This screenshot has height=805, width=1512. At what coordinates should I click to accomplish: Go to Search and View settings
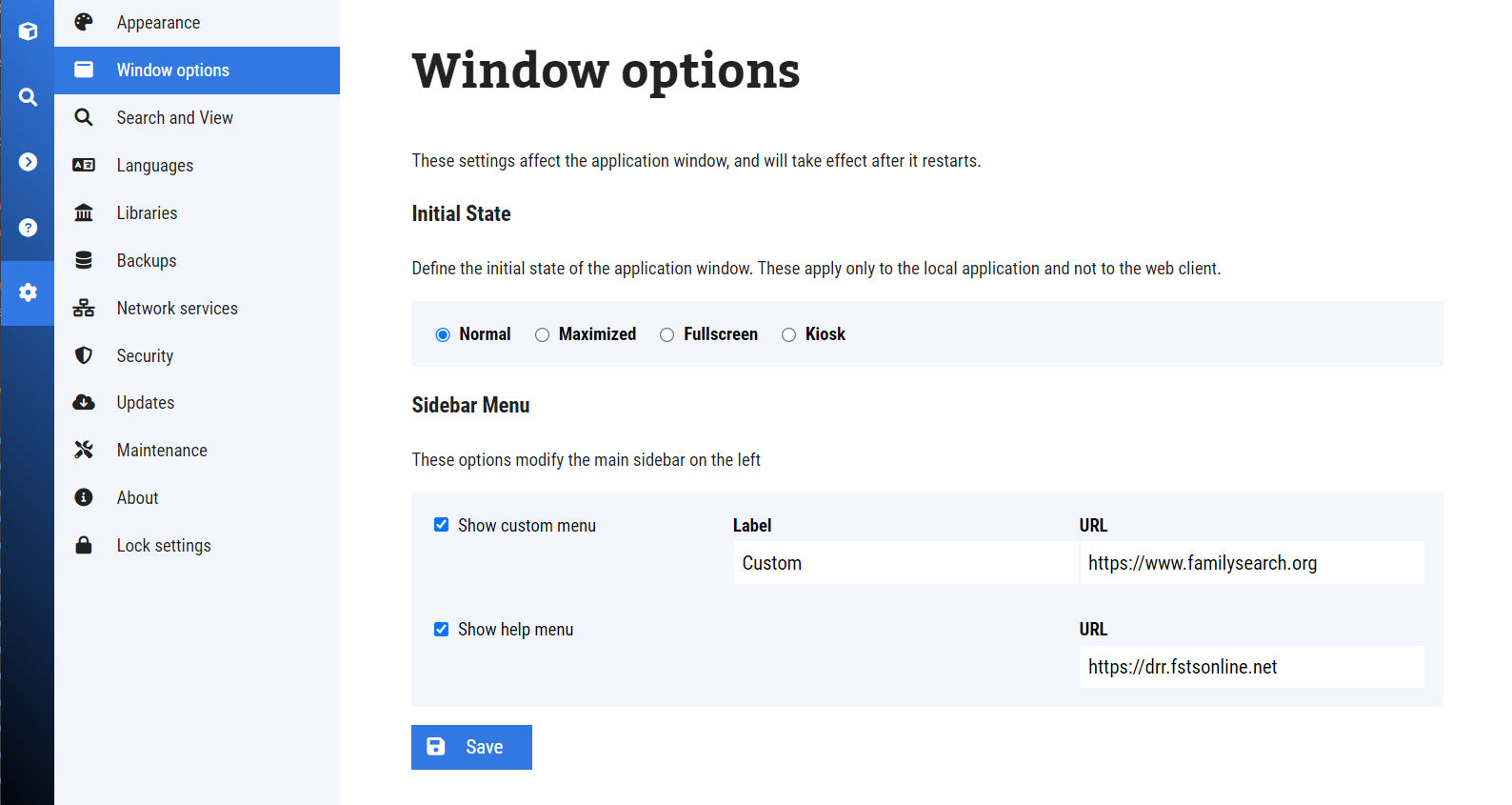point(175,117)
